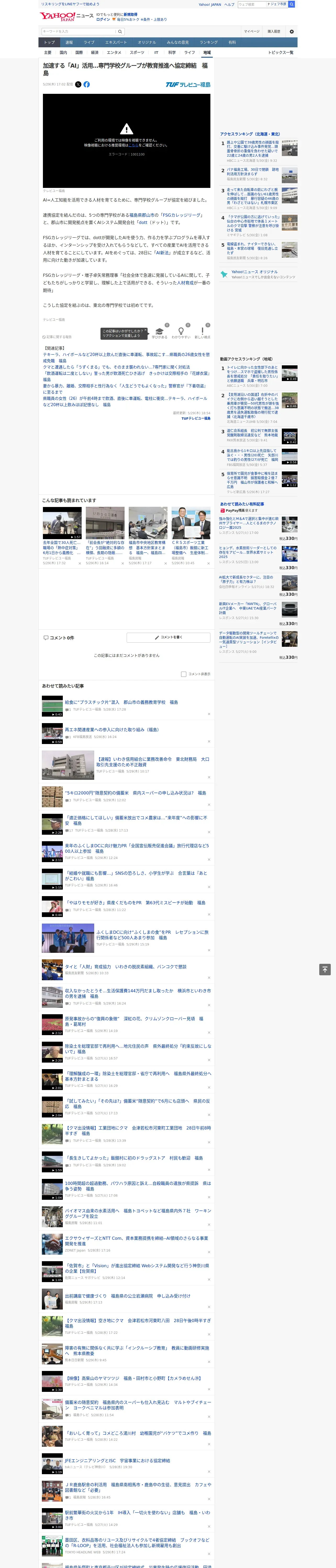Select the 主要 category

[48, 52]
